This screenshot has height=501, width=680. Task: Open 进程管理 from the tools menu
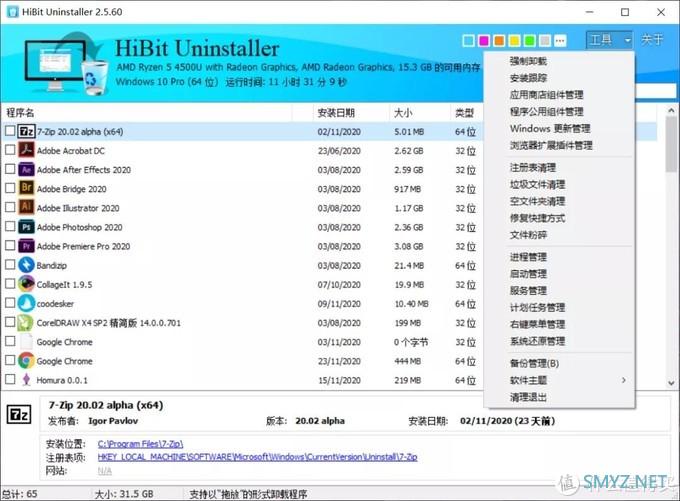[x=528, y=257]
